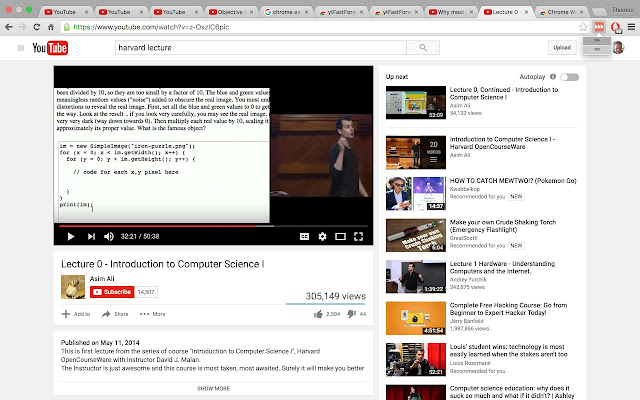This screenshot has width=640, height=400.
Task: Click the video title heading
Action: [162, 264]
